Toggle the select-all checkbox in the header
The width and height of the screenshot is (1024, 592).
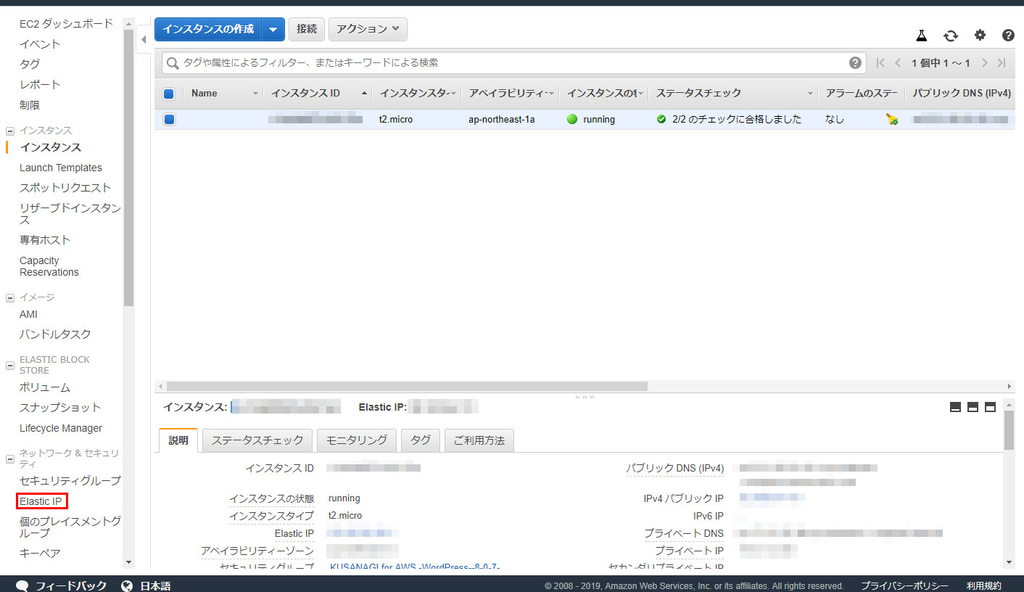(x=169, y=93)
